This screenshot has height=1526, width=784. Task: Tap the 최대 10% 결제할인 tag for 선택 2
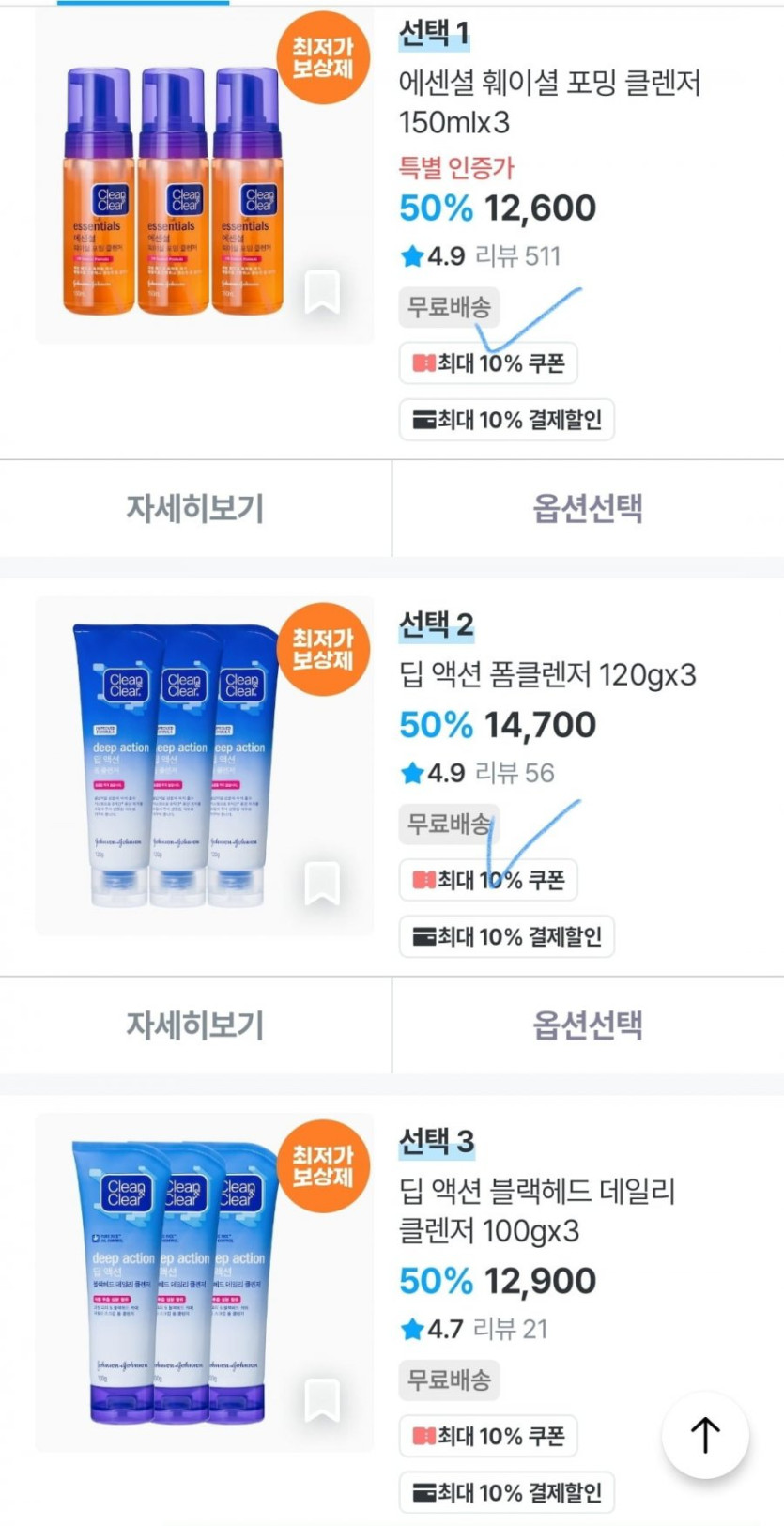click(x=507, y=936)
